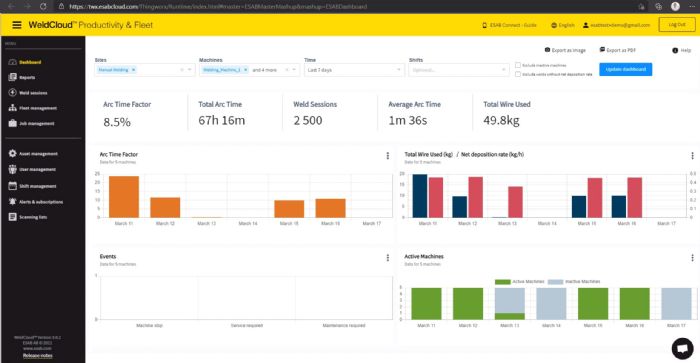Open the chat support bubble icon
700x363 pixels.
click(x=683, y=348)
